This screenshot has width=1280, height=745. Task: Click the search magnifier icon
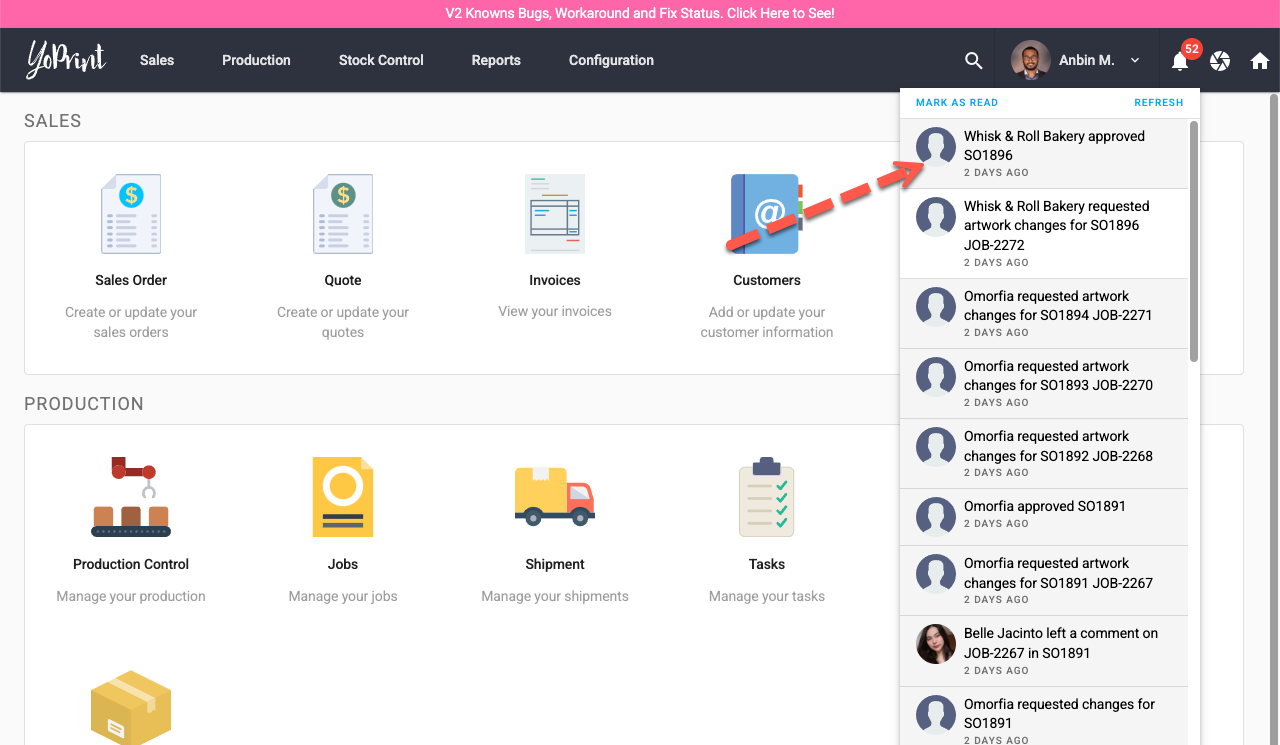point(973,61)
